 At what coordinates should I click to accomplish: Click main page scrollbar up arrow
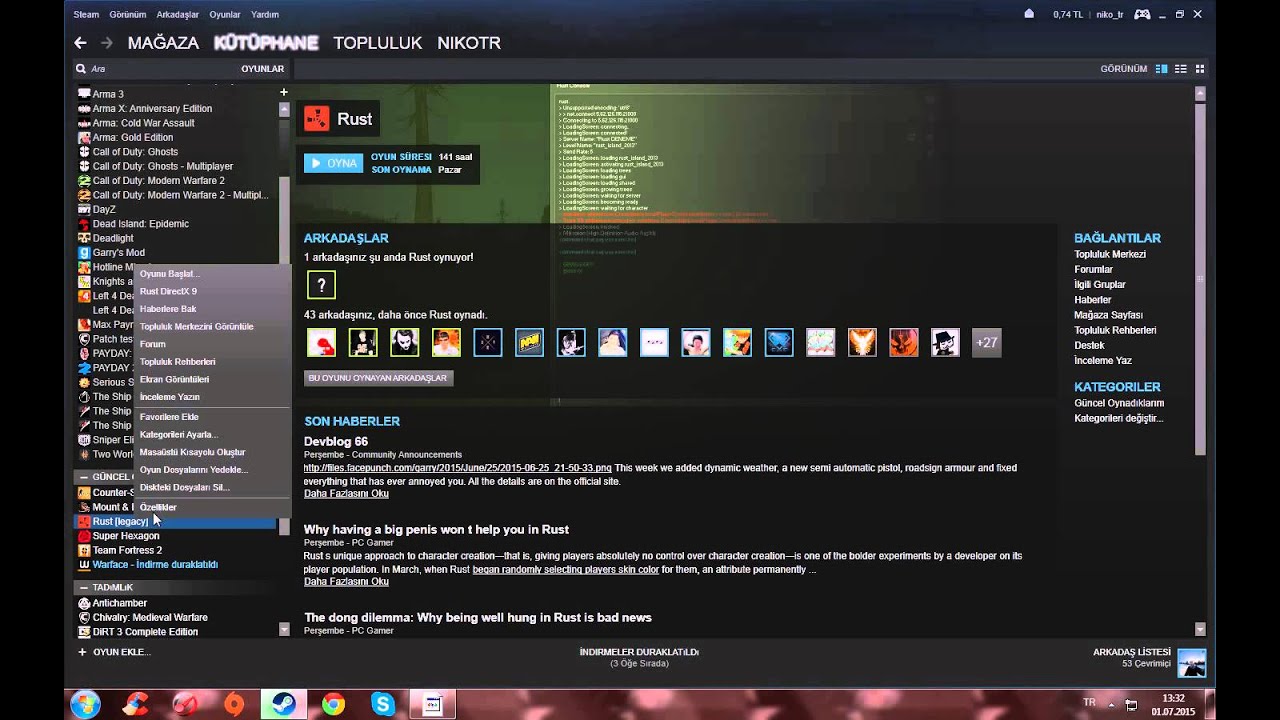[1200, 93]
